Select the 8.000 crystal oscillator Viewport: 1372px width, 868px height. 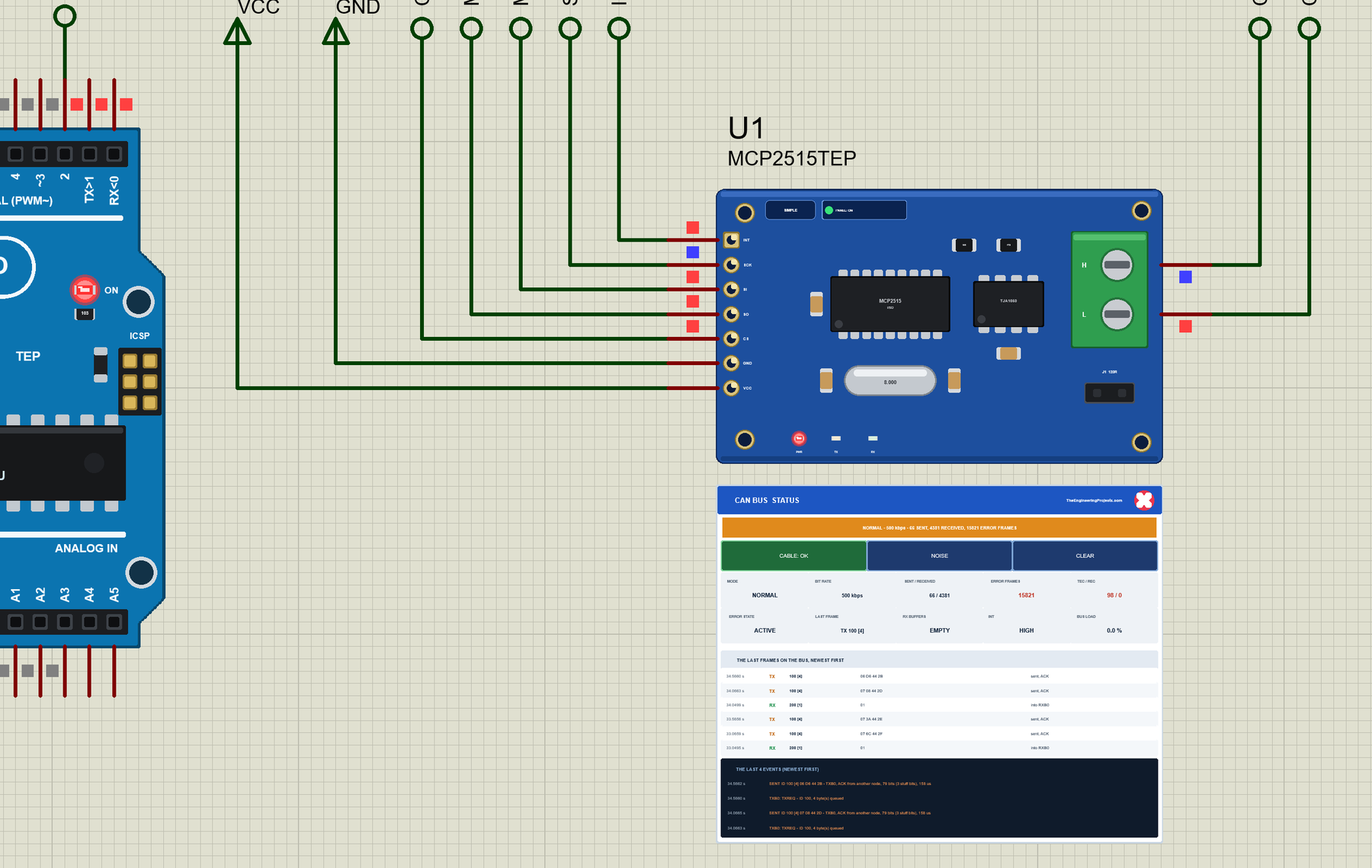pyautogui.click(x=890, y=381)
